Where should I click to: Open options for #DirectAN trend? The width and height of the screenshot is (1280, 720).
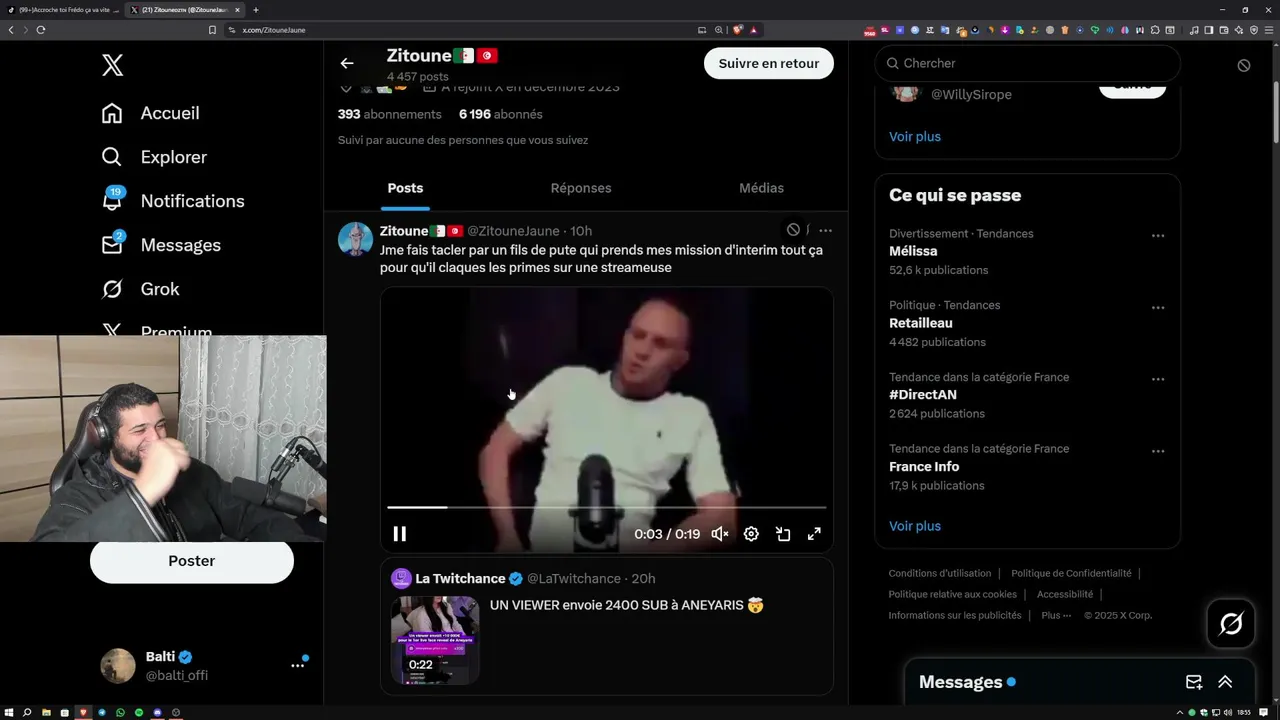tap(1158, 380)
